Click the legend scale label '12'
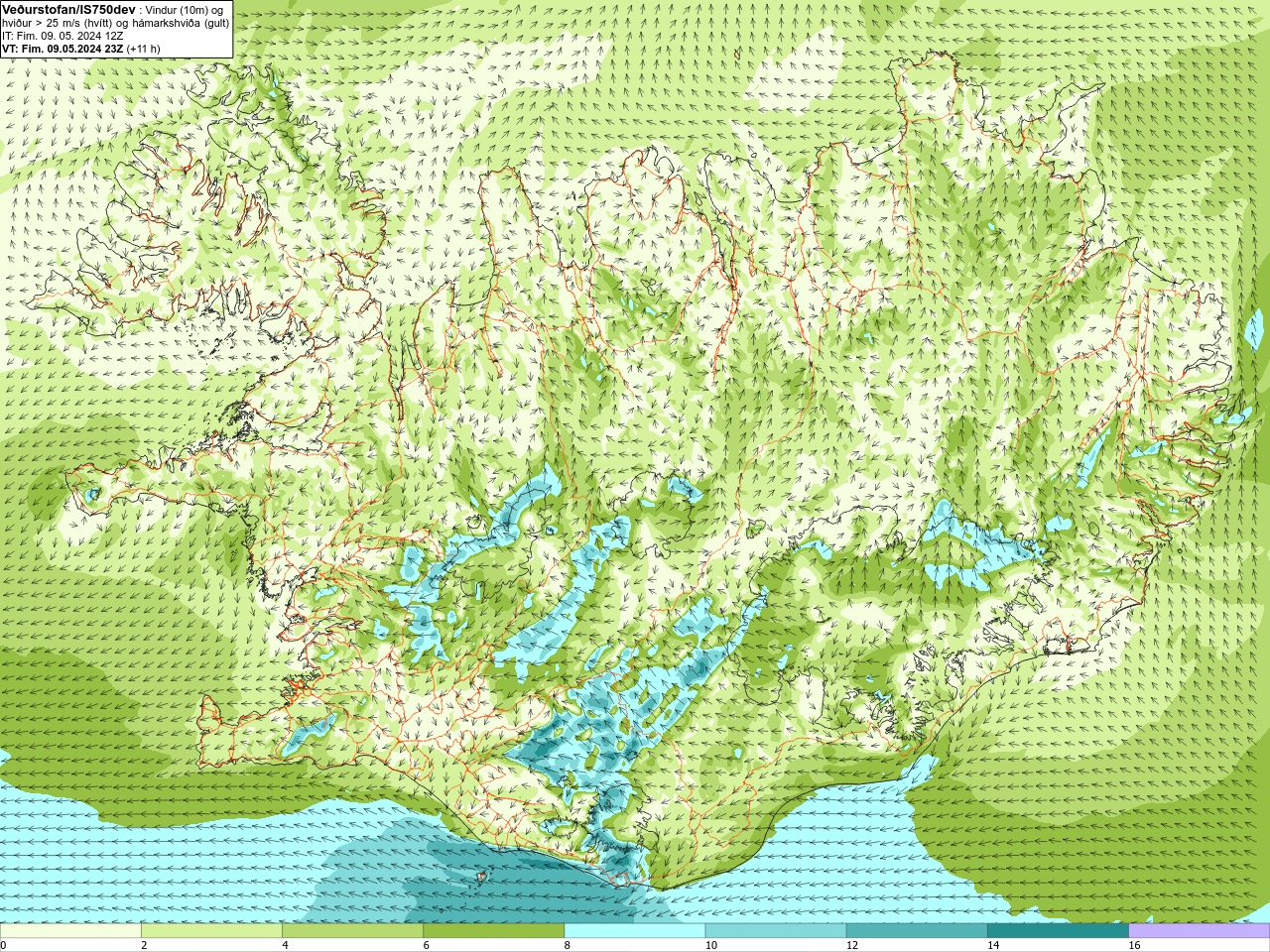 tap(851, 945)
